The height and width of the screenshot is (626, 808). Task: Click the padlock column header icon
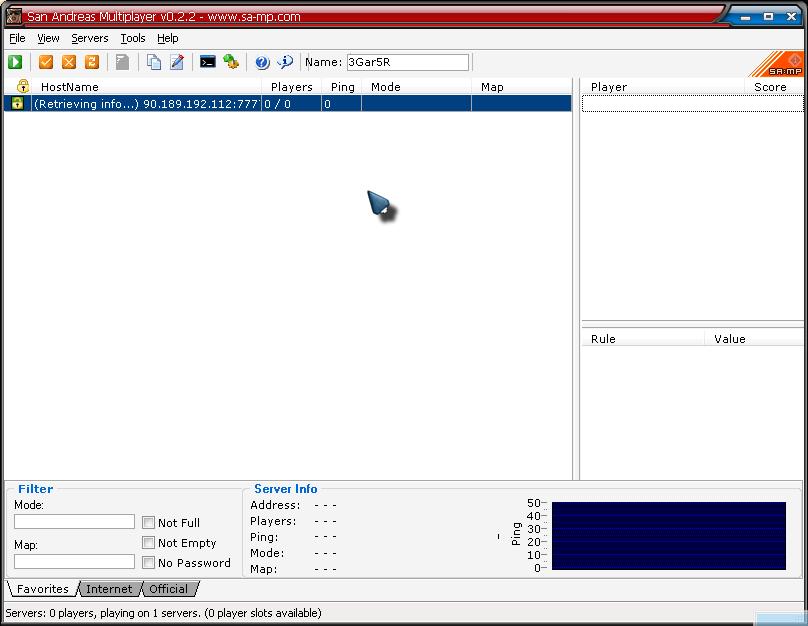coord(23,86)
